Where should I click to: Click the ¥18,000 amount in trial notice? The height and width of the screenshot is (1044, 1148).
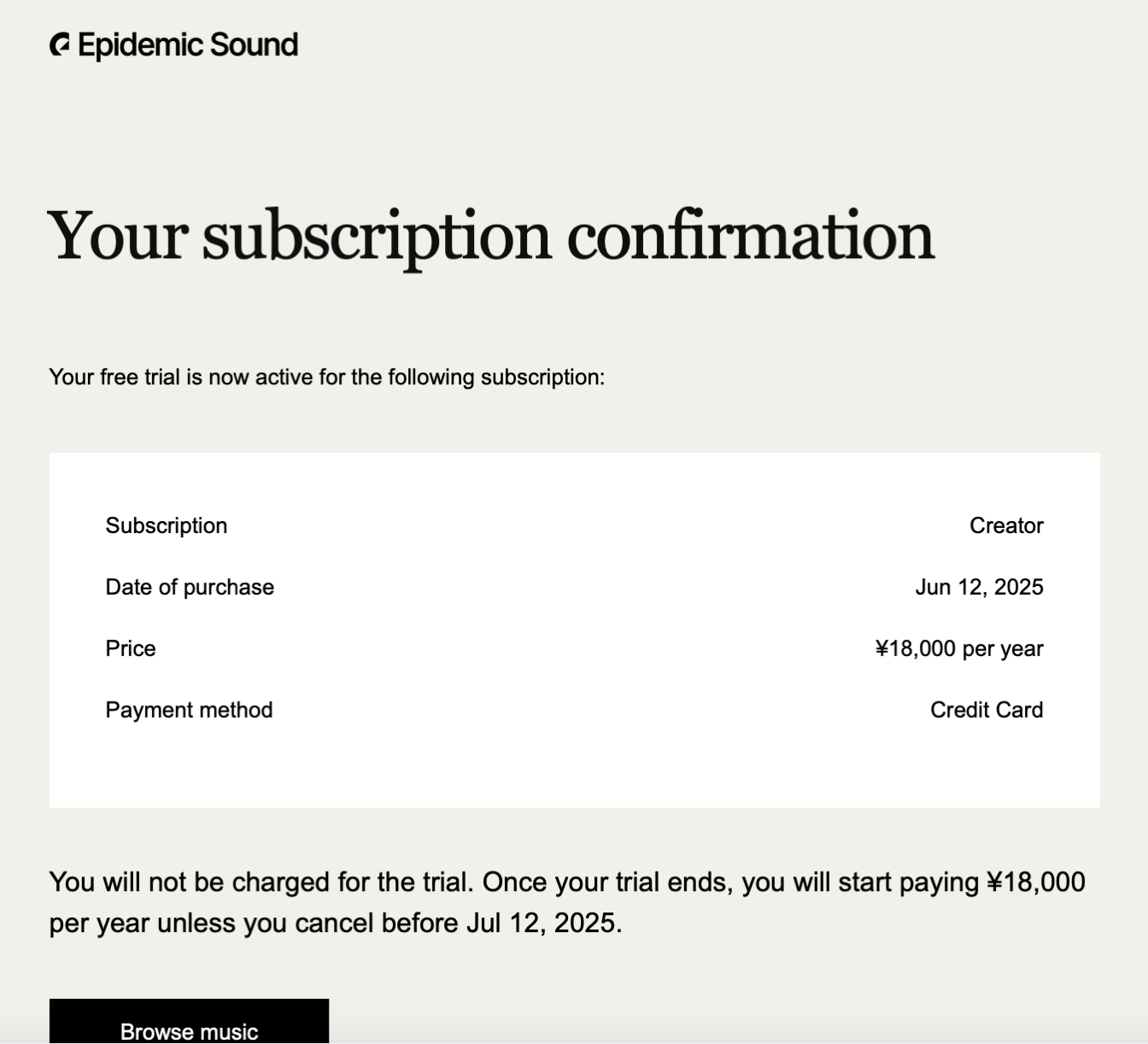point(1035,882)
